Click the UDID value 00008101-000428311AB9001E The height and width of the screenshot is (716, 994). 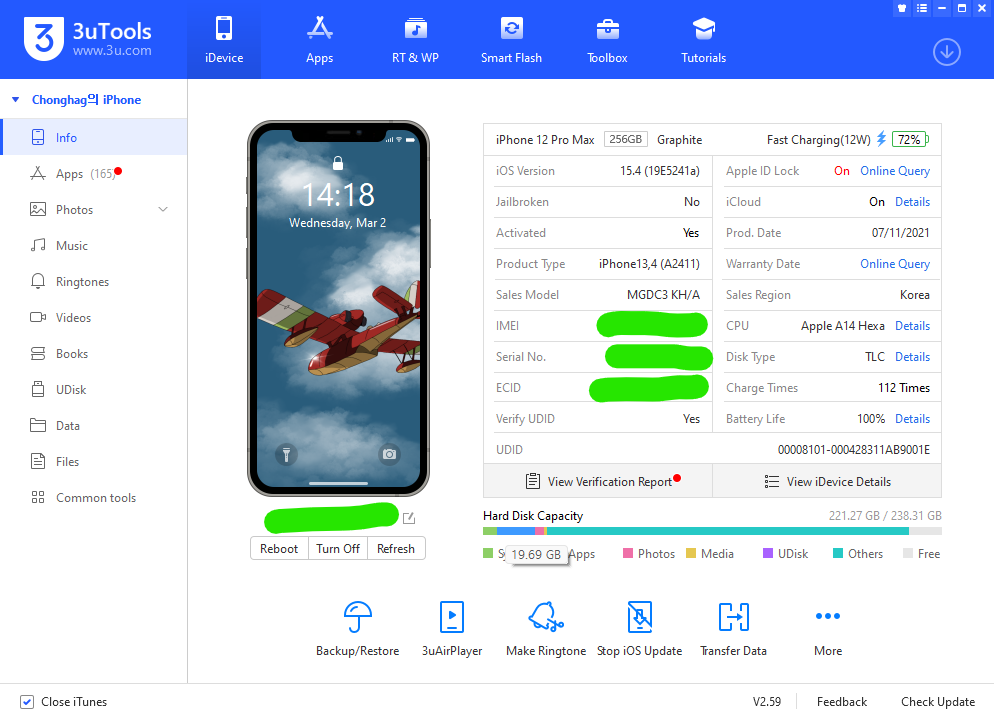coord(853,450)
